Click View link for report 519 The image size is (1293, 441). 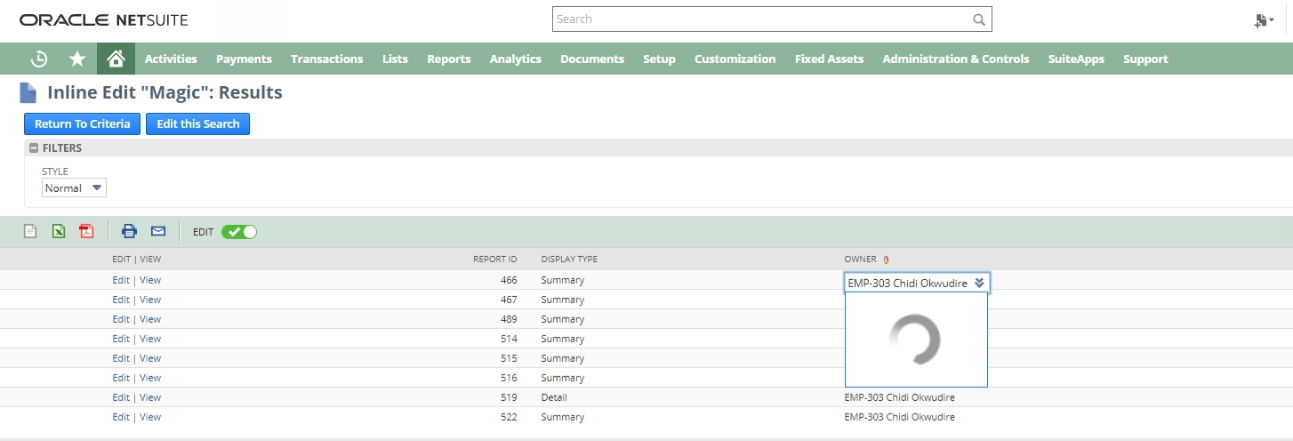point(150,397)
